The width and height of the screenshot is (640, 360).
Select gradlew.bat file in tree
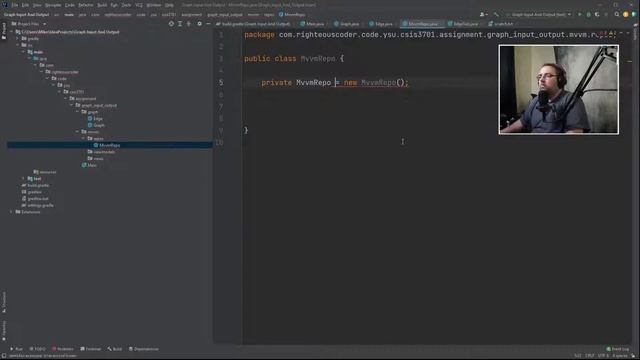point(36,199)
